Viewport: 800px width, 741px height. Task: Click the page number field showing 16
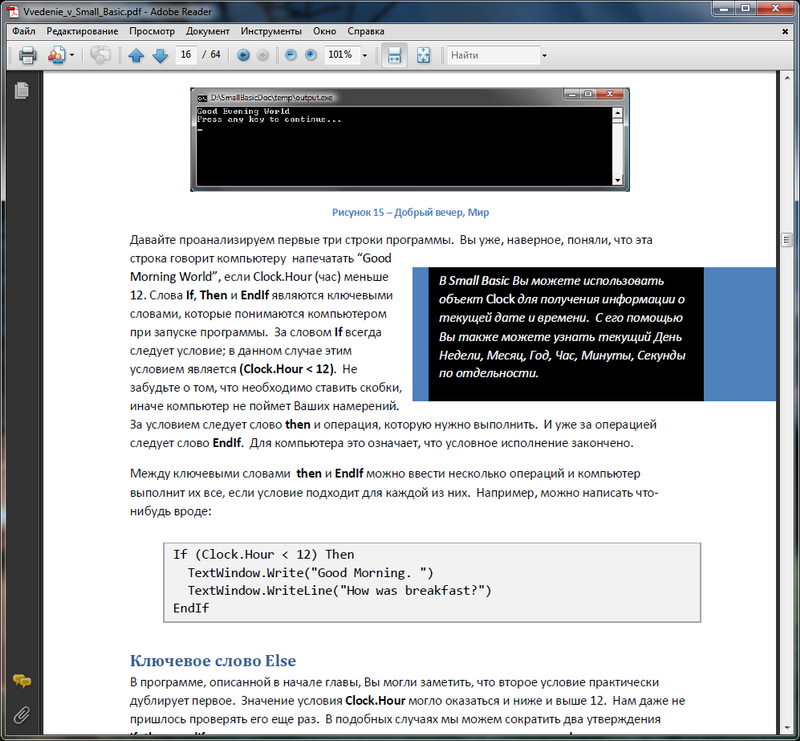click(186, 55)
